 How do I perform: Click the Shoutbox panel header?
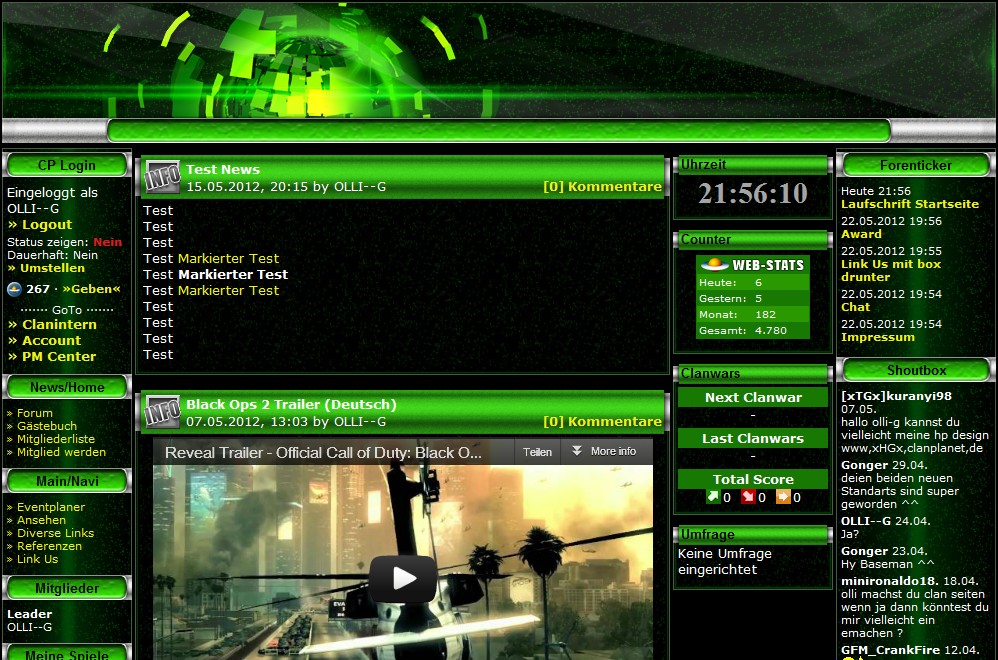coord(916,370)
